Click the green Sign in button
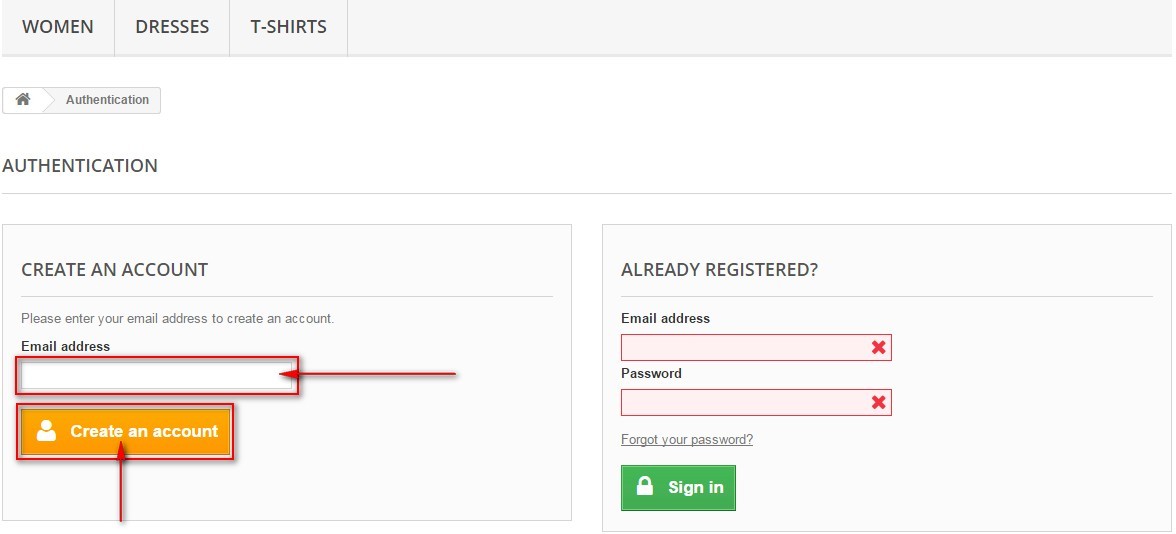1176x534 pixels. (x=678, y=488)
